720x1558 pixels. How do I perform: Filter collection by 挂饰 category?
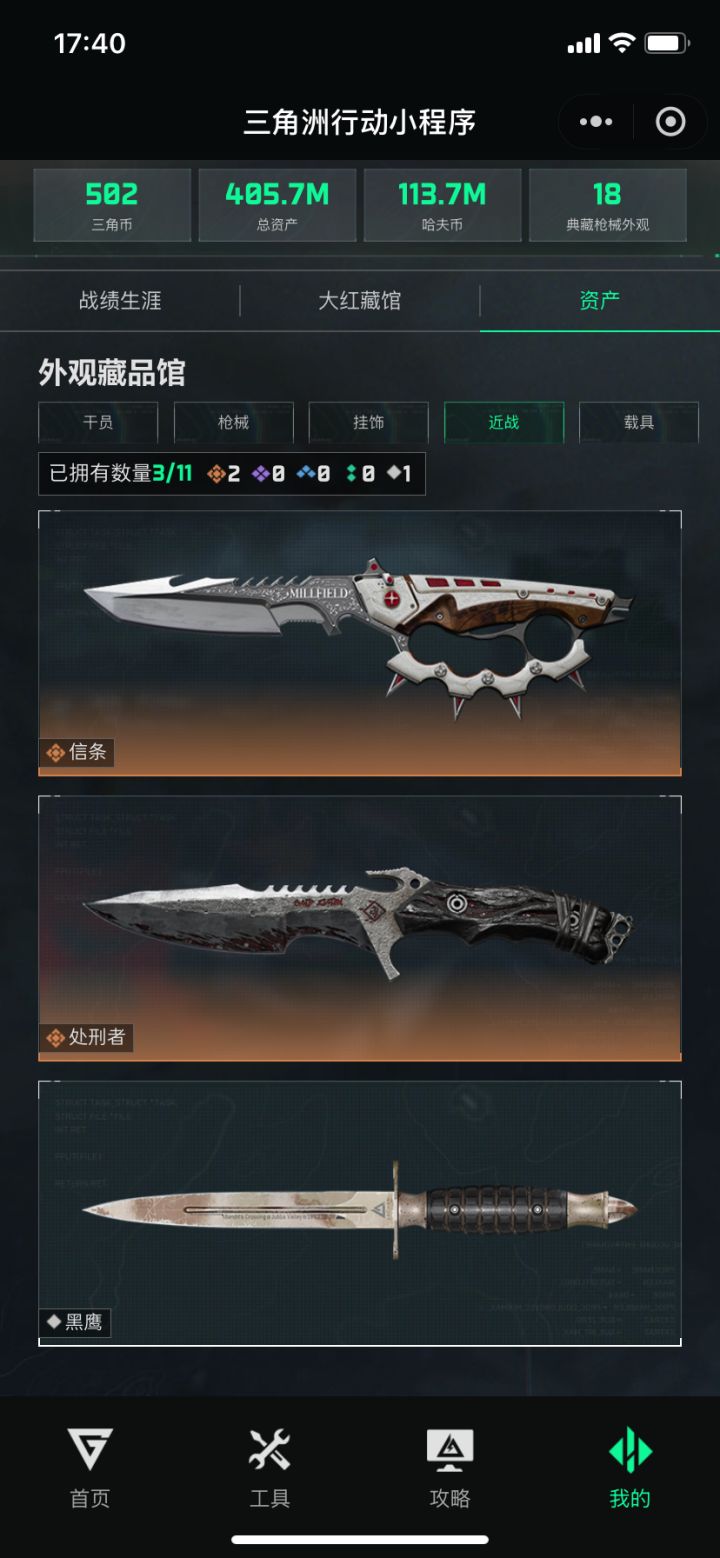368,422
